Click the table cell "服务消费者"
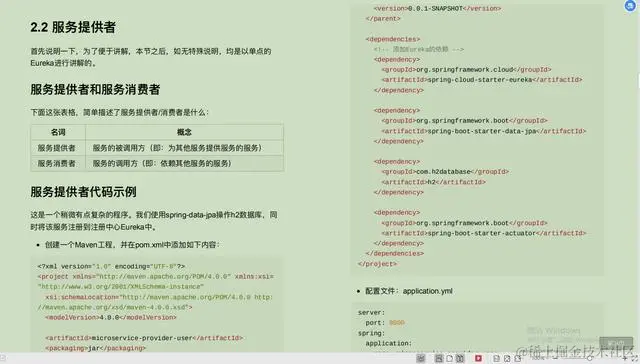The height and width of the screenshot is (364, 640). (x=58, y=163)
